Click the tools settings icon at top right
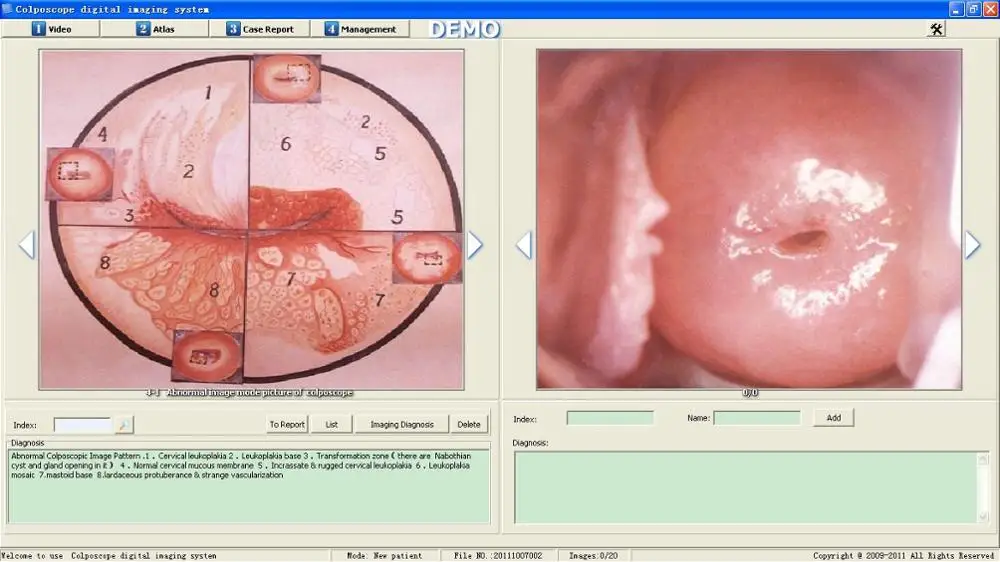This screenshot has height=562, width=1000. (936, 29)
